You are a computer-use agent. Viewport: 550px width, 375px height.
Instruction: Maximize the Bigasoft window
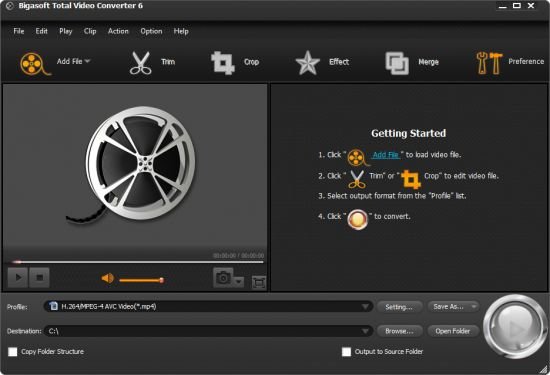[517, 6]
